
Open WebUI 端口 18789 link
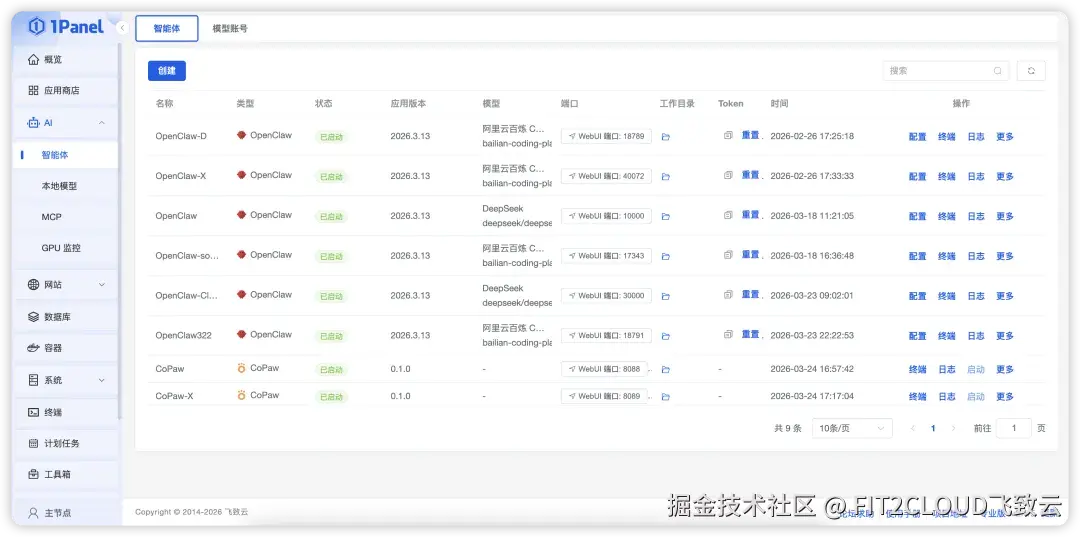click(x=606, y=136)
